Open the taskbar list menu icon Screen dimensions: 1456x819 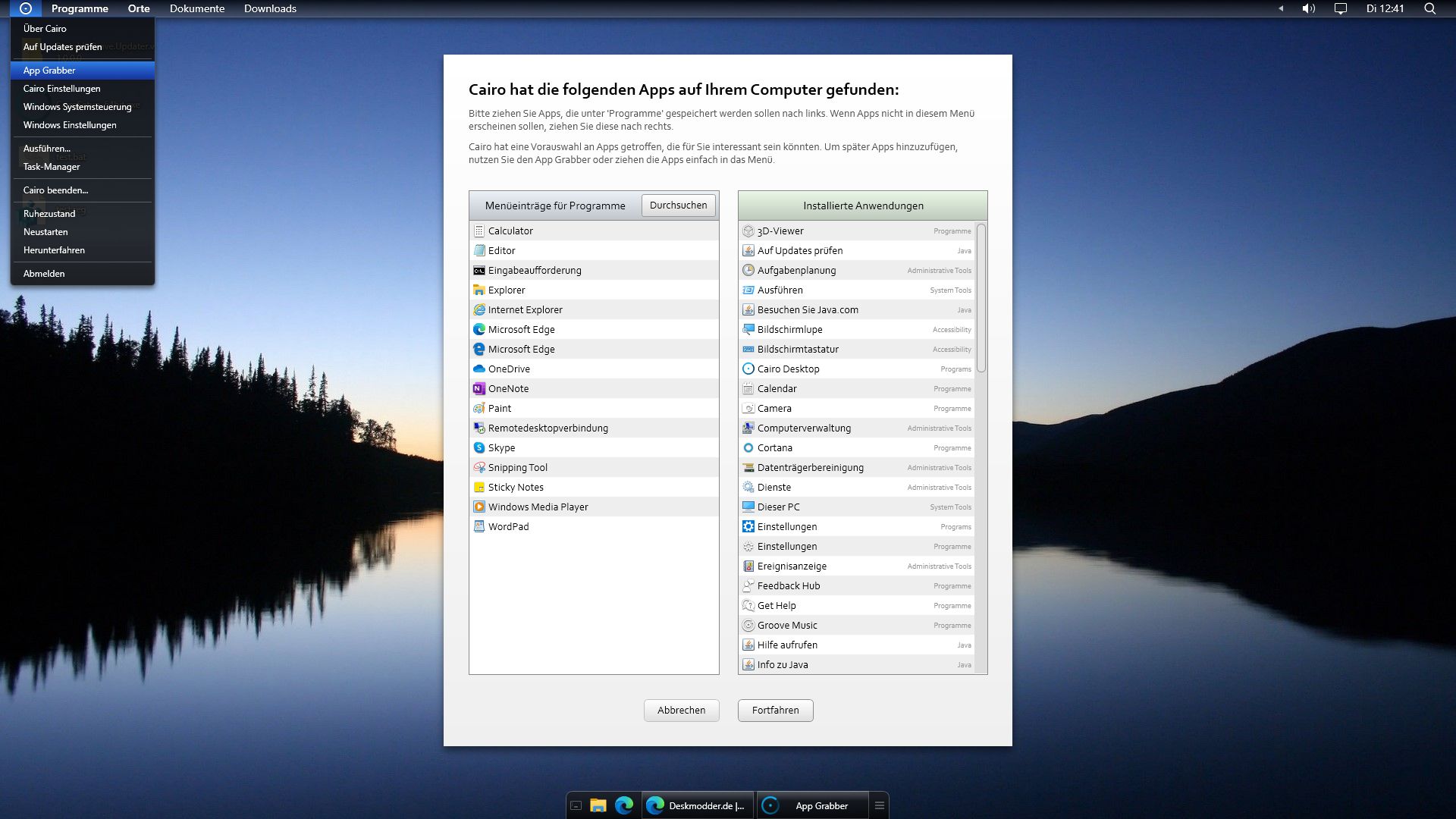(x=880, y=805)
